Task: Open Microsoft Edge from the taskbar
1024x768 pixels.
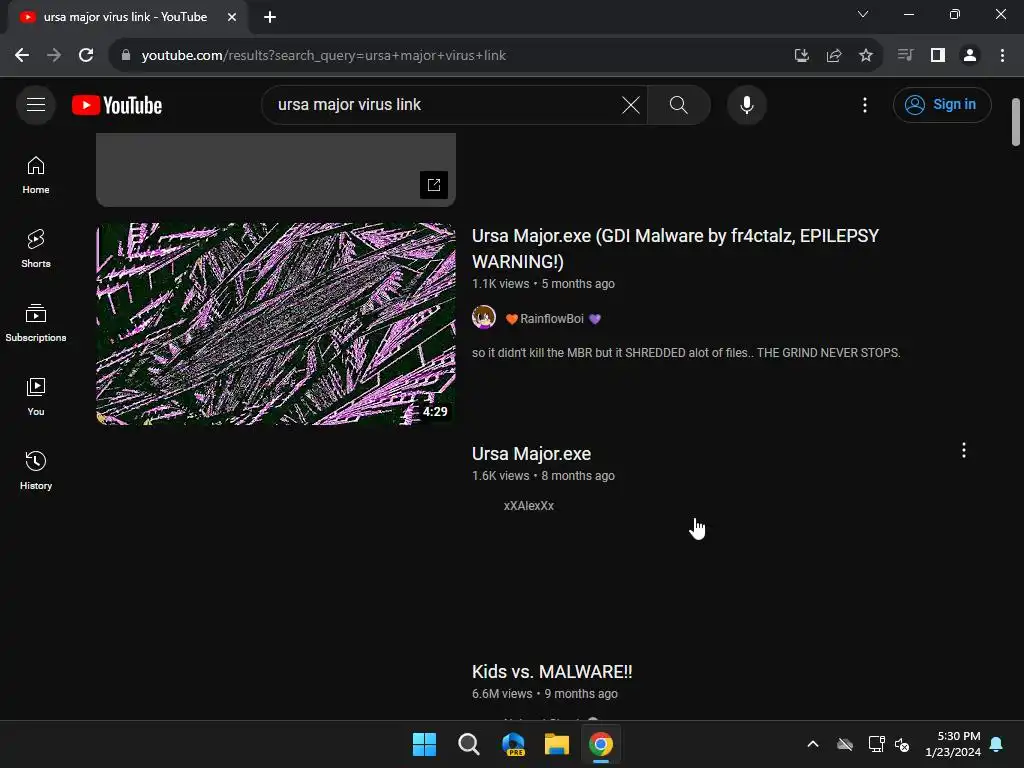Action: click(x=513, y=744)
